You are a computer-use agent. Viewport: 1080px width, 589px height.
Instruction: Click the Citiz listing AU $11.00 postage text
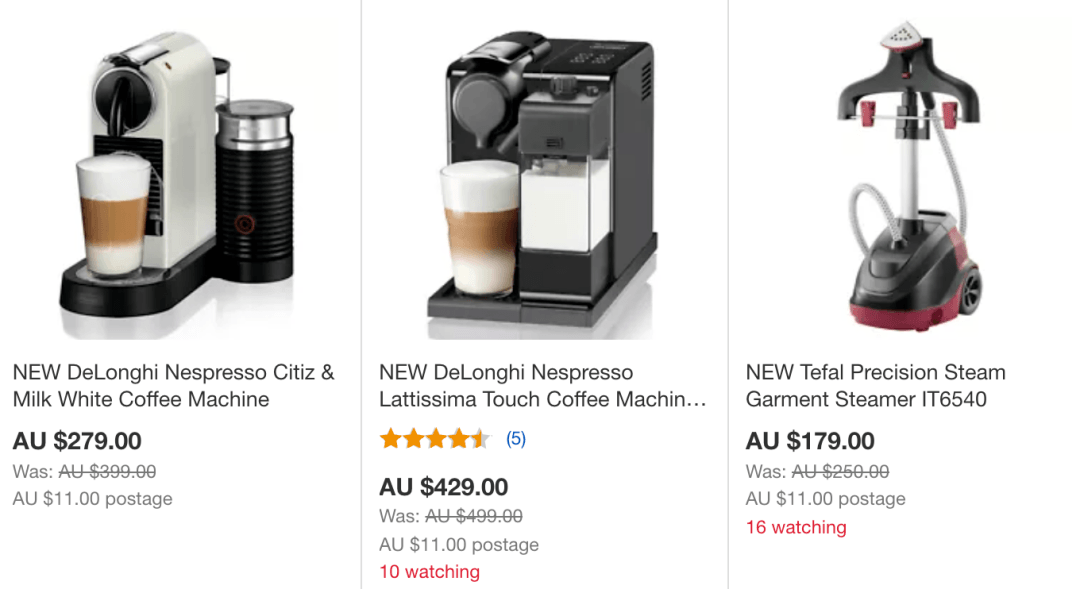click(x=92, y=499)
